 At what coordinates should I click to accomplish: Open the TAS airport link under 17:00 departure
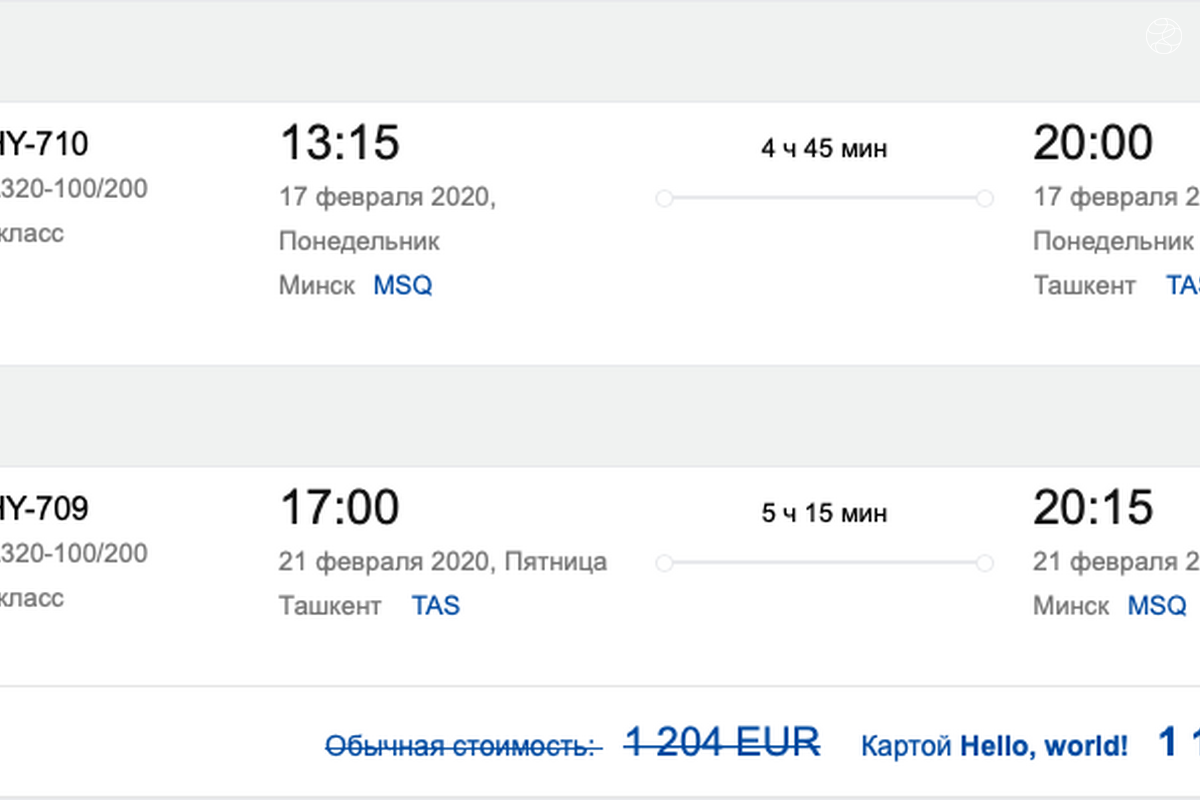436,605
